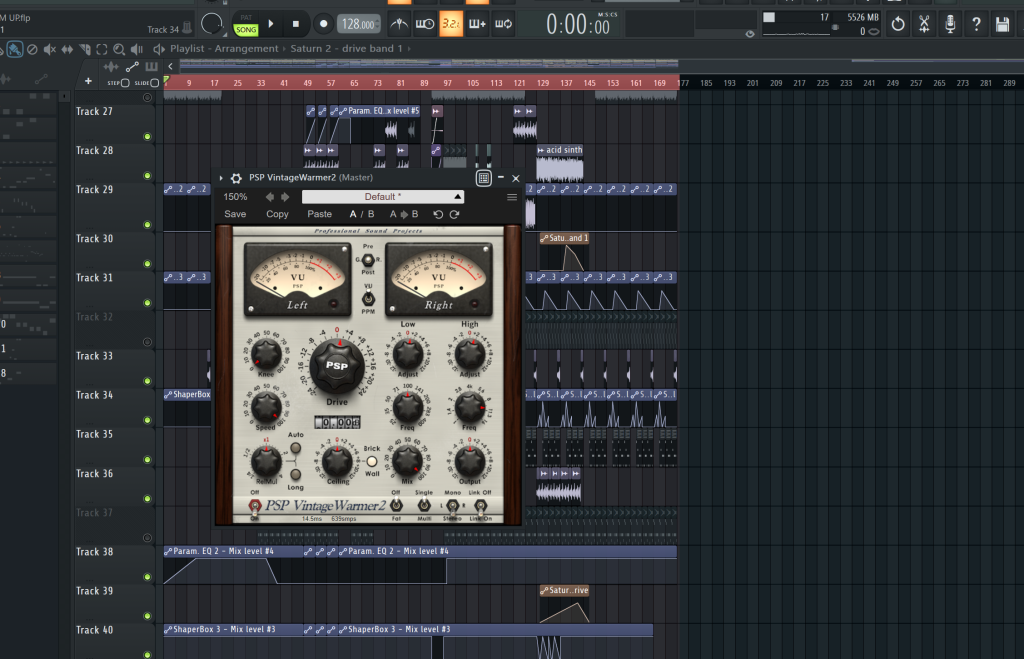Open the Default preset dropdown
This screenshot has width=1024, height=659.
tap(382, 197)
